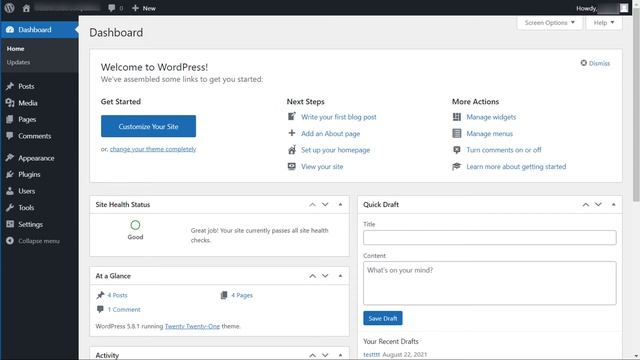This screenshot has width=640, height=360.
Task: Open the Write your first blog post link
Action: pos(339,117)
